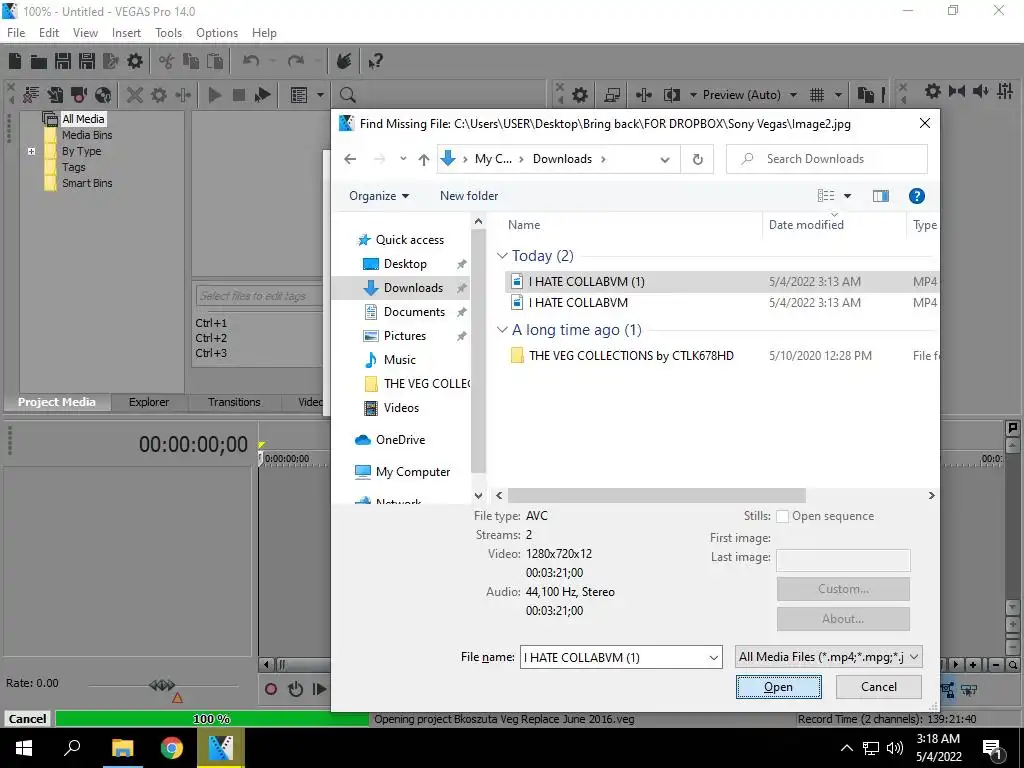Click the Remove selected media X icon

(x=135, y=95)
